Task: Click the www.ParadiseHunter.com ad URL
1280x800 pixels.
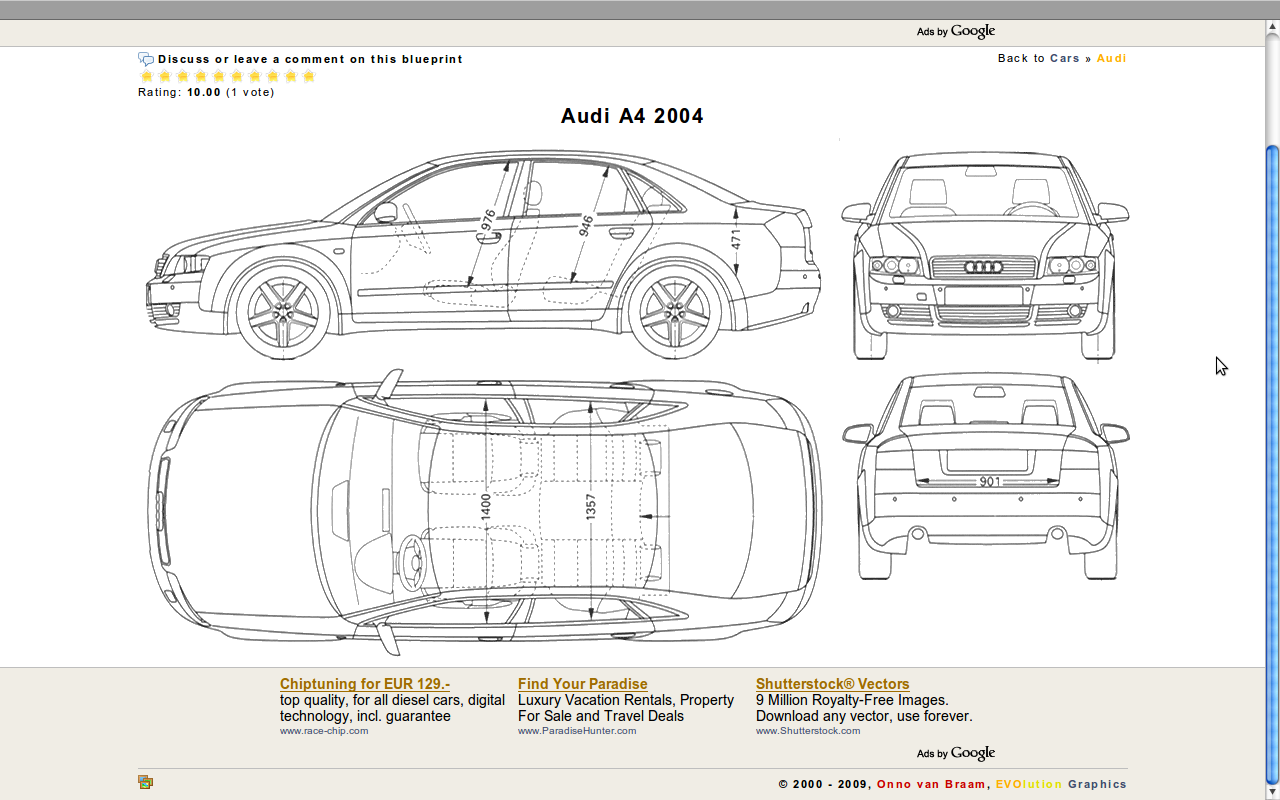Action: [577, 731]
